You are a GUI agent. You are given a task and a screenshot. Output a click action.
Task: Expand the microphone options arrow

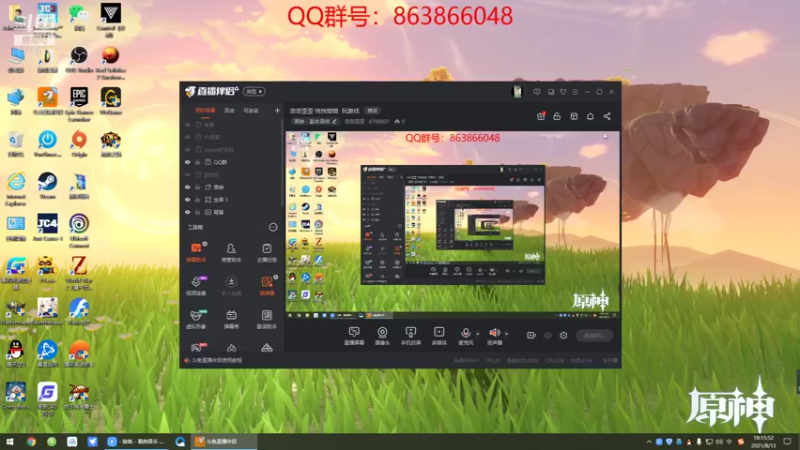[478, 334]
